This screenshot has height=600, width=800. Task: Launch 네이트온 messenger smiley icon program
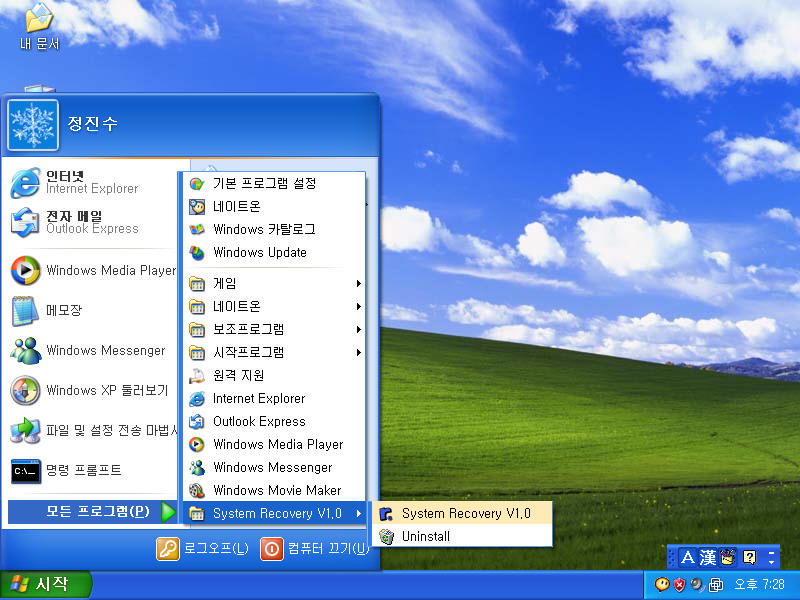(x=274, y=206)
